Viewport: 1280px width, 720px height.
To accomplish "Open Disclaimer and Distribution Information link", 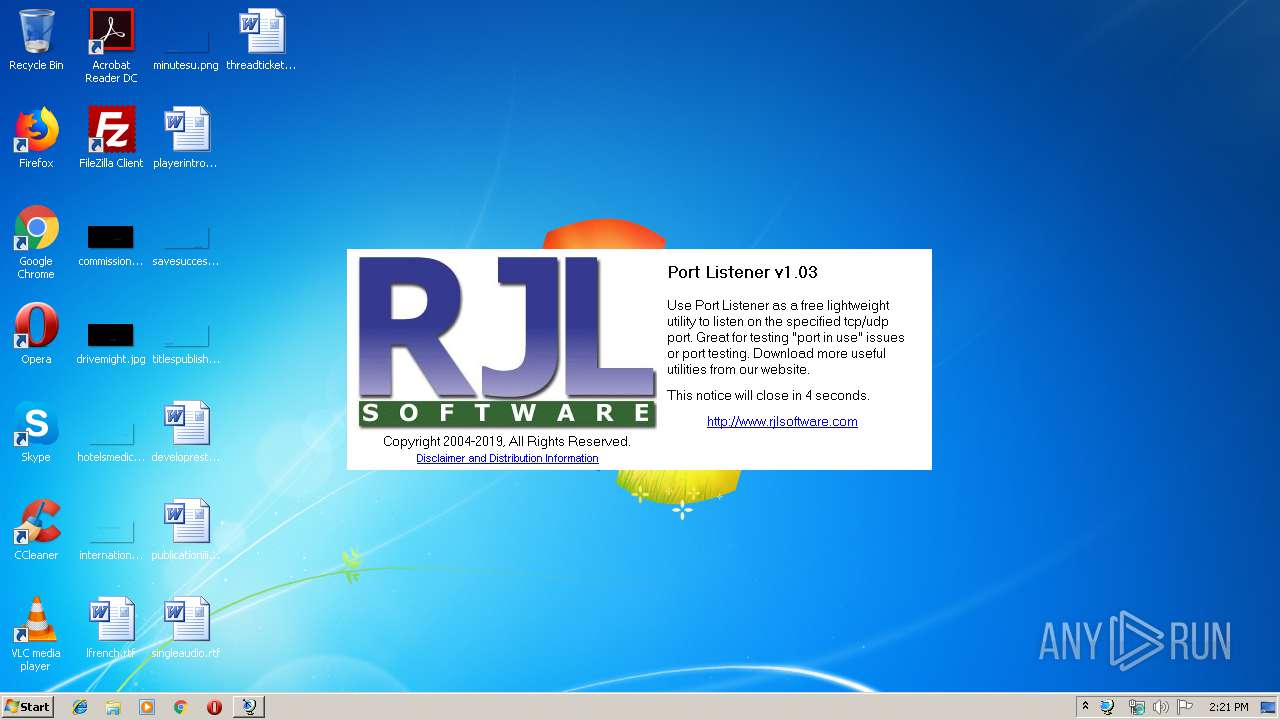I will 507,458.
